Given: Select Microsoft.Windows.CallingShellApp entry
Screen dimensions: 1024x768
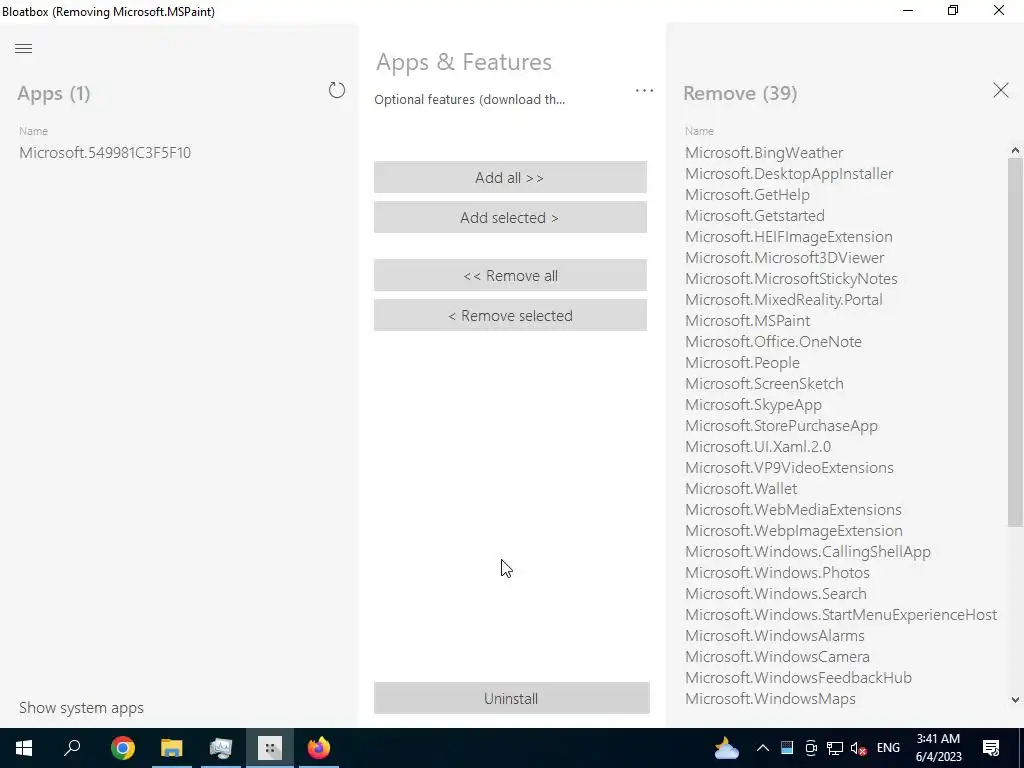Looking at the screenshot, I should [x=808, y=552].
